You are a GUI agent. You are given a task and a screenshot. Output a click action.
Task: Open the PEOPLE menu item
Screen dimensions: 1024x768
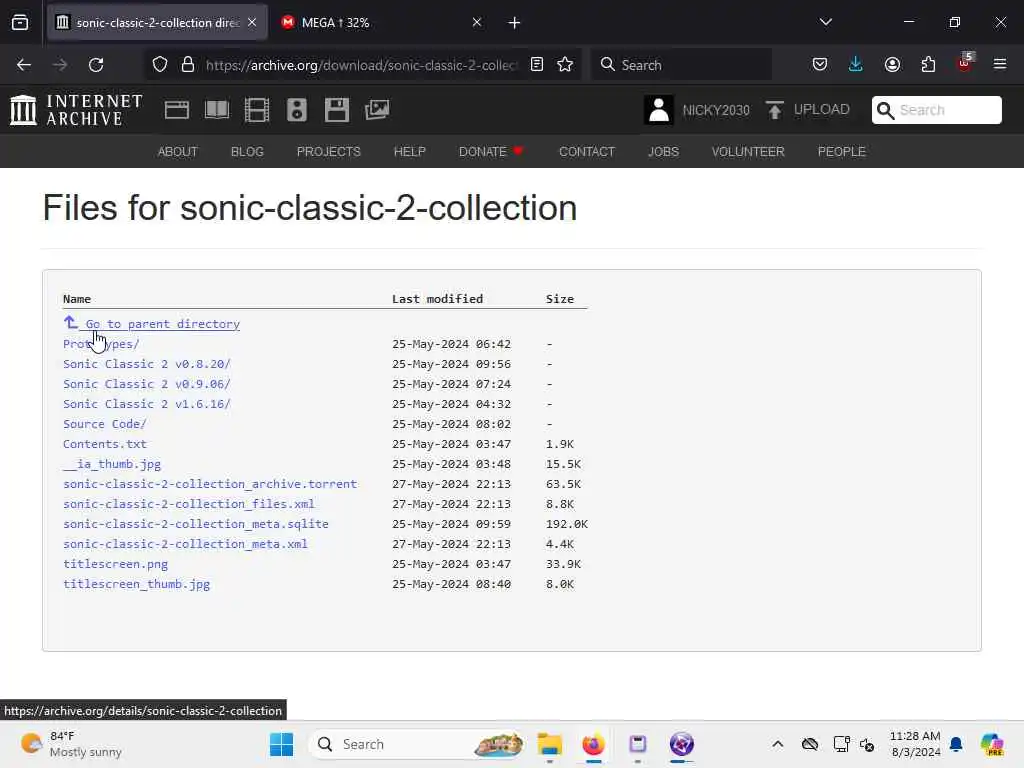tap(842, 152)
